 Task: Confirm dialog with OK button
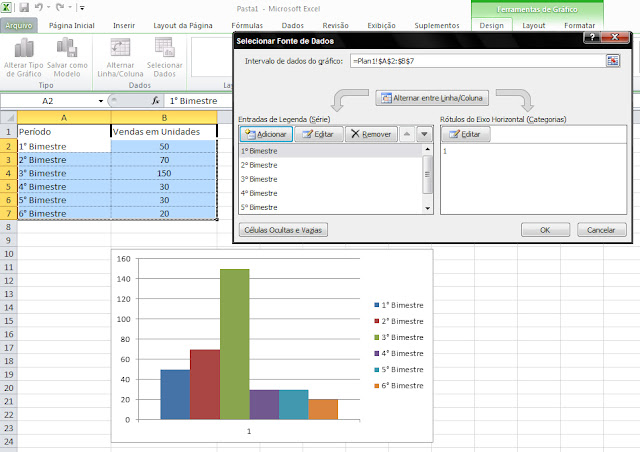pyautogui.click(x=545, y=230)
